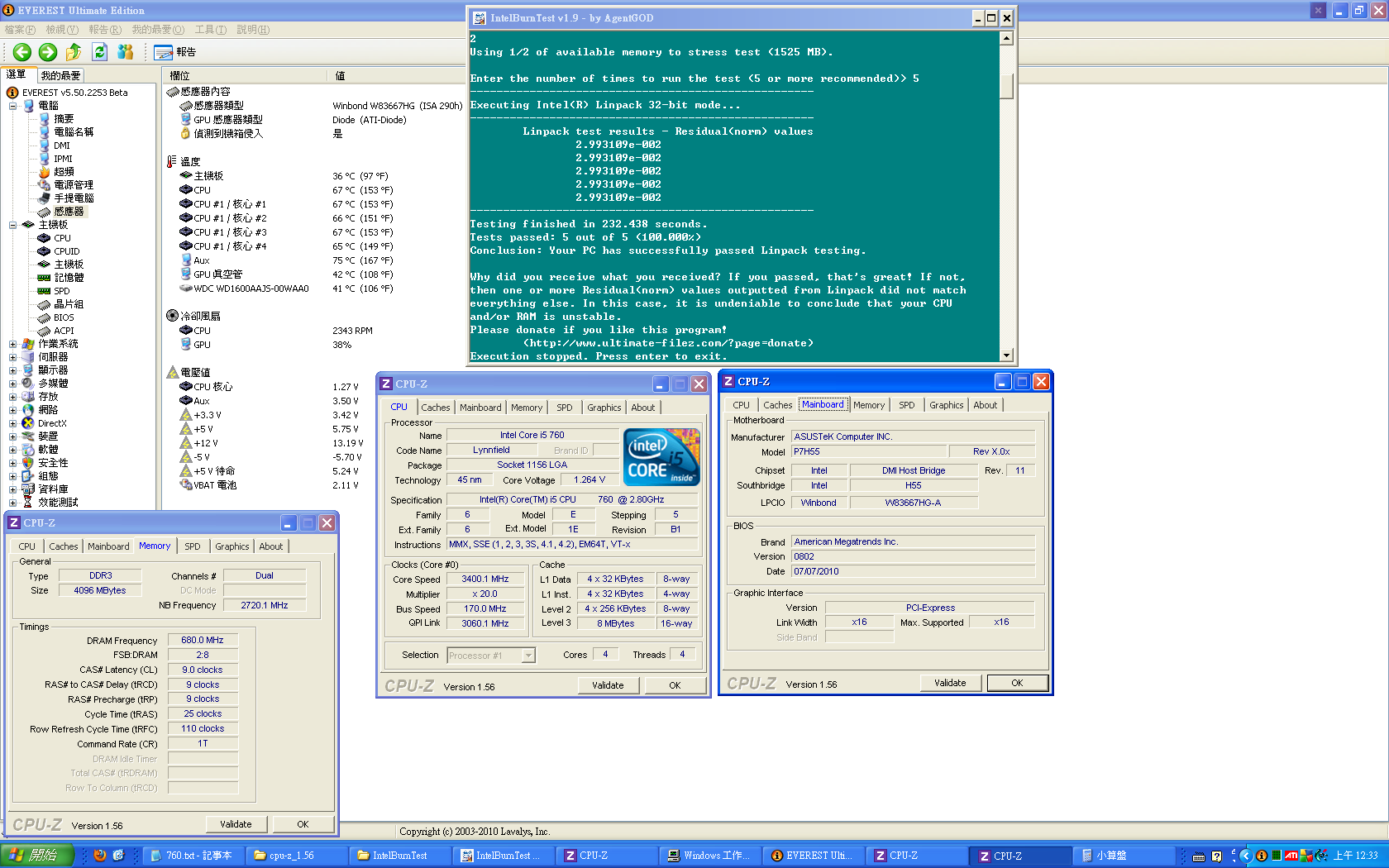The image size is (1389, 868).
Task: Click IntelBurnTest scrollbar down arrow
Action: point(1006,355)
